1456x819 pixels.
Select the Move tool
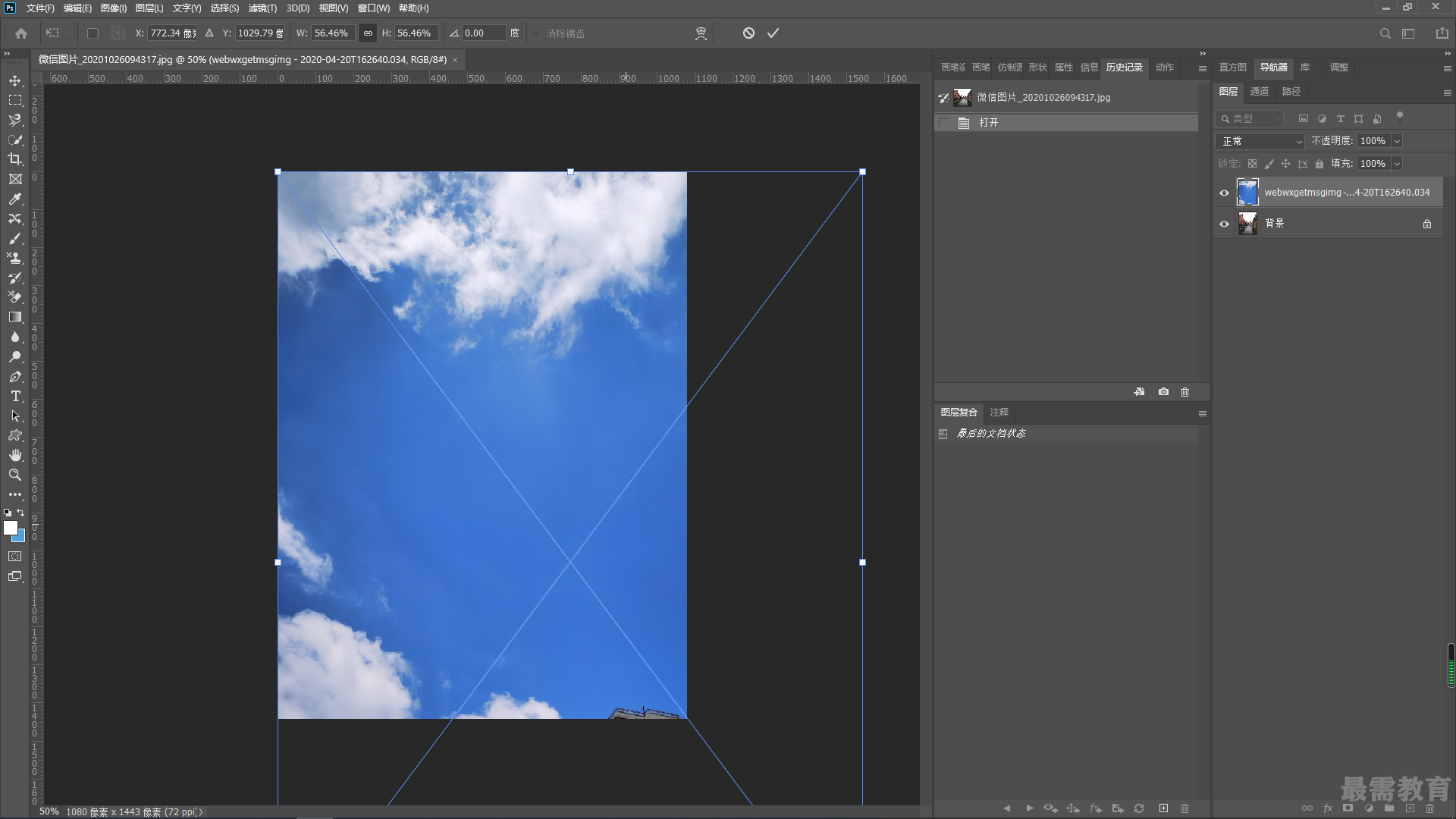coord(15,80)
